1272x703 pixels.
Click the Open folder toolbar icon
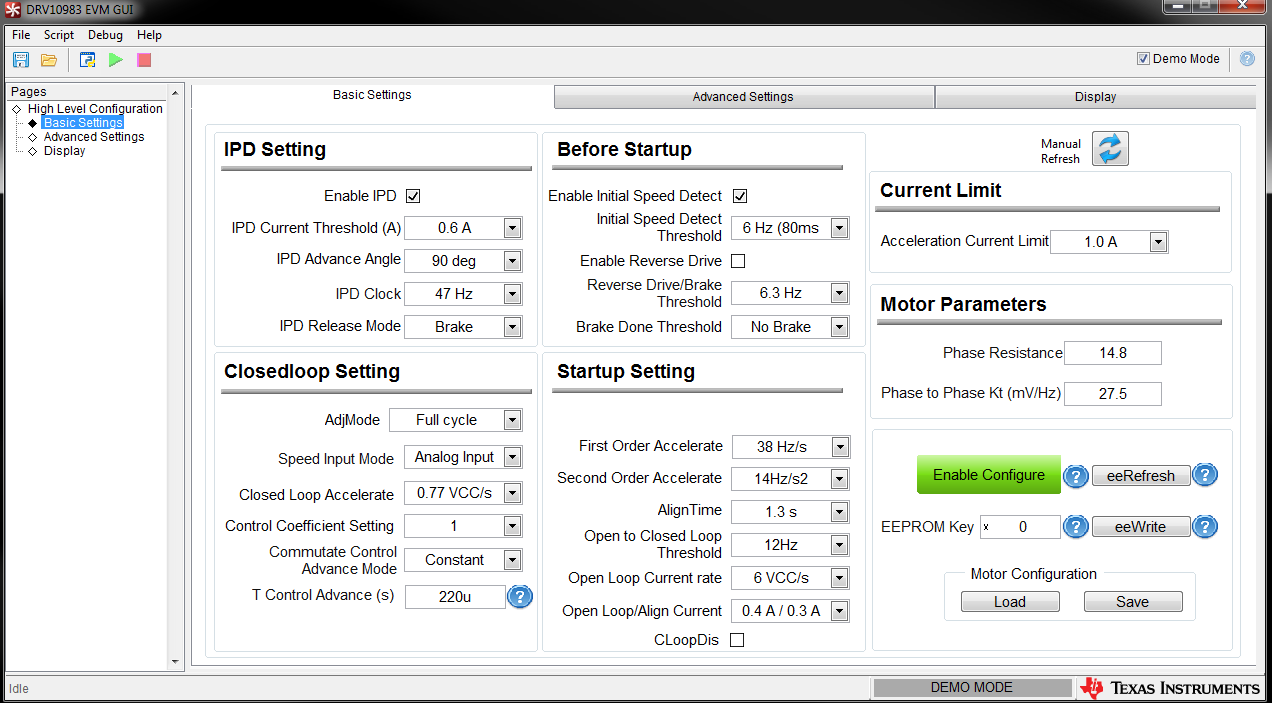pyautogui.click(x=48, y=60)
